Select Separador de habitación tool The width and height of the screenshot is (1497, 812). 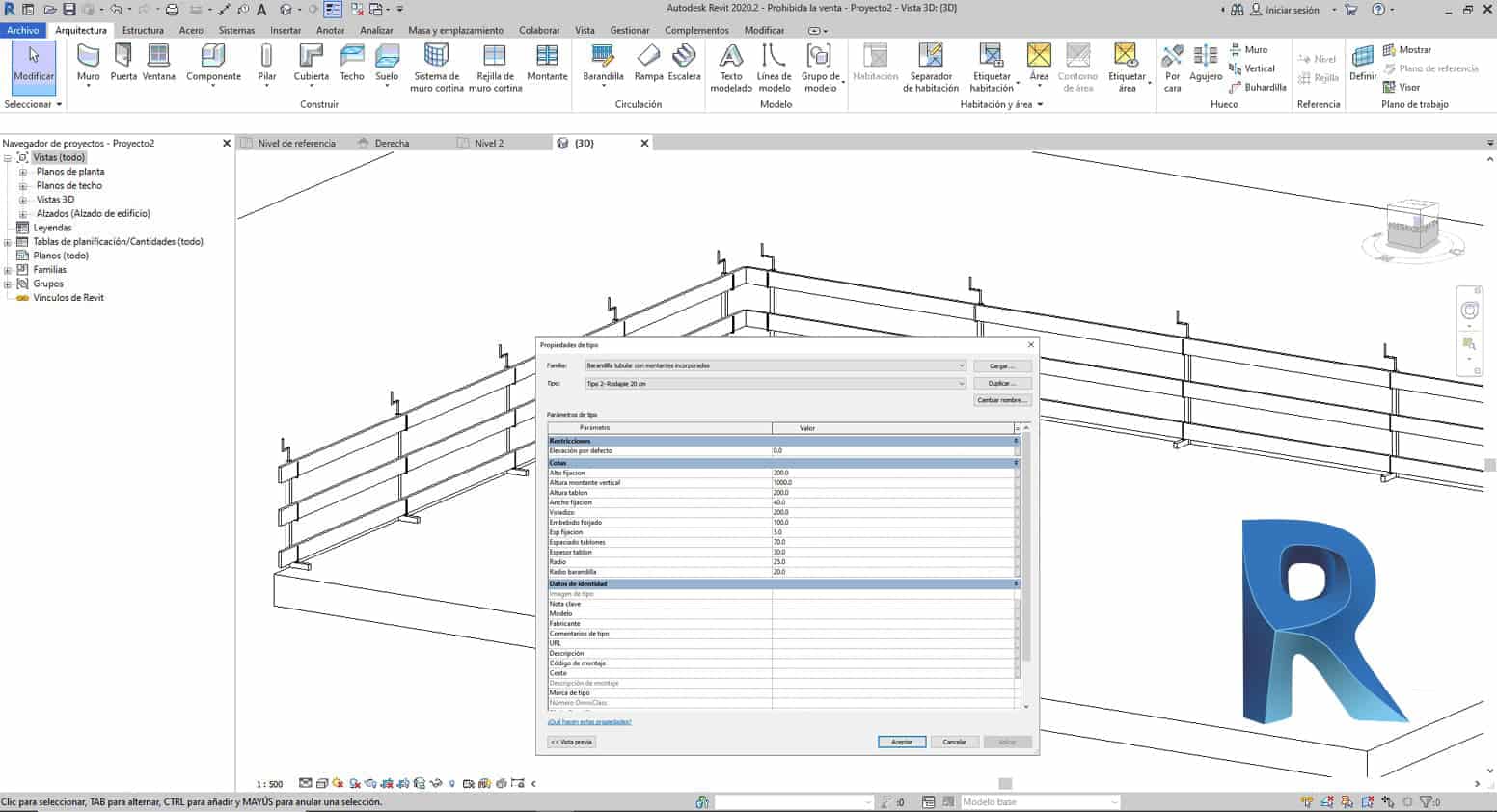(x=931, y=68)
